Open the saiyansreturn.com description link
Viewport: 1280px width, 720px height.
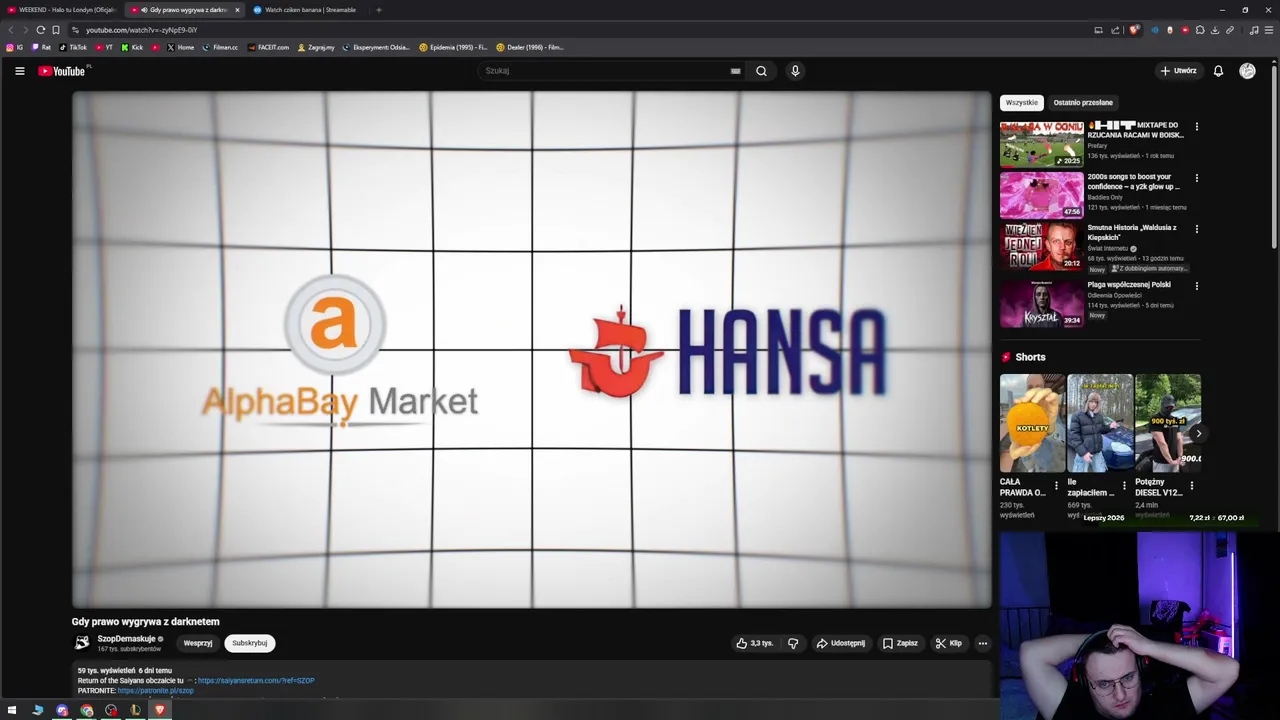click(x=256, y=681)
